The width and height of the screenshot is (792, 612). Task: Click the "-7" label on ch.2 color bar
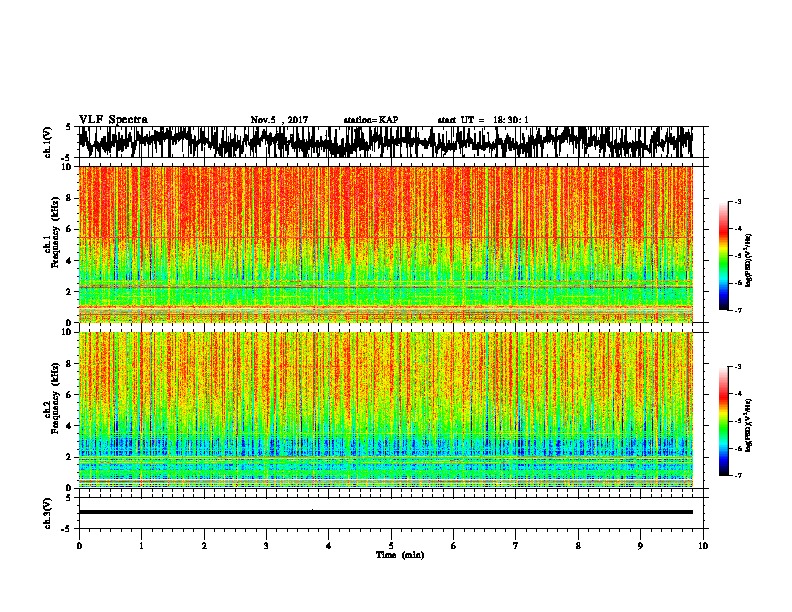point(737,475)
